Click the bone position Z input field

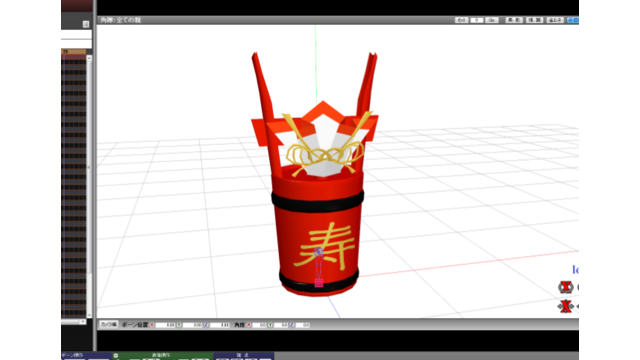[220, 325]
